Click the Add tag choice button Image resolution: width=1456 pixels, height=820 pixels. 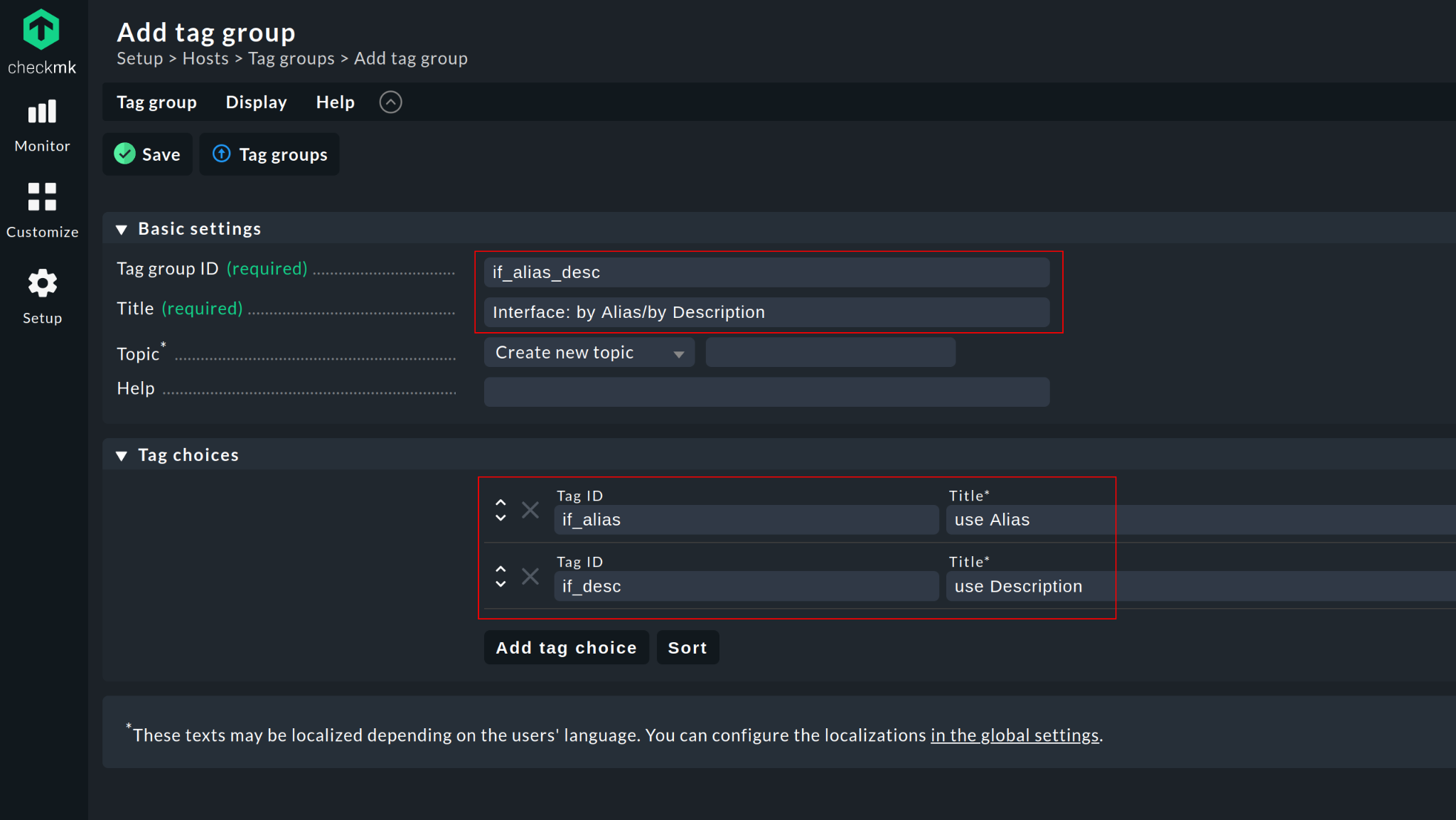click(x=566, y=648)
